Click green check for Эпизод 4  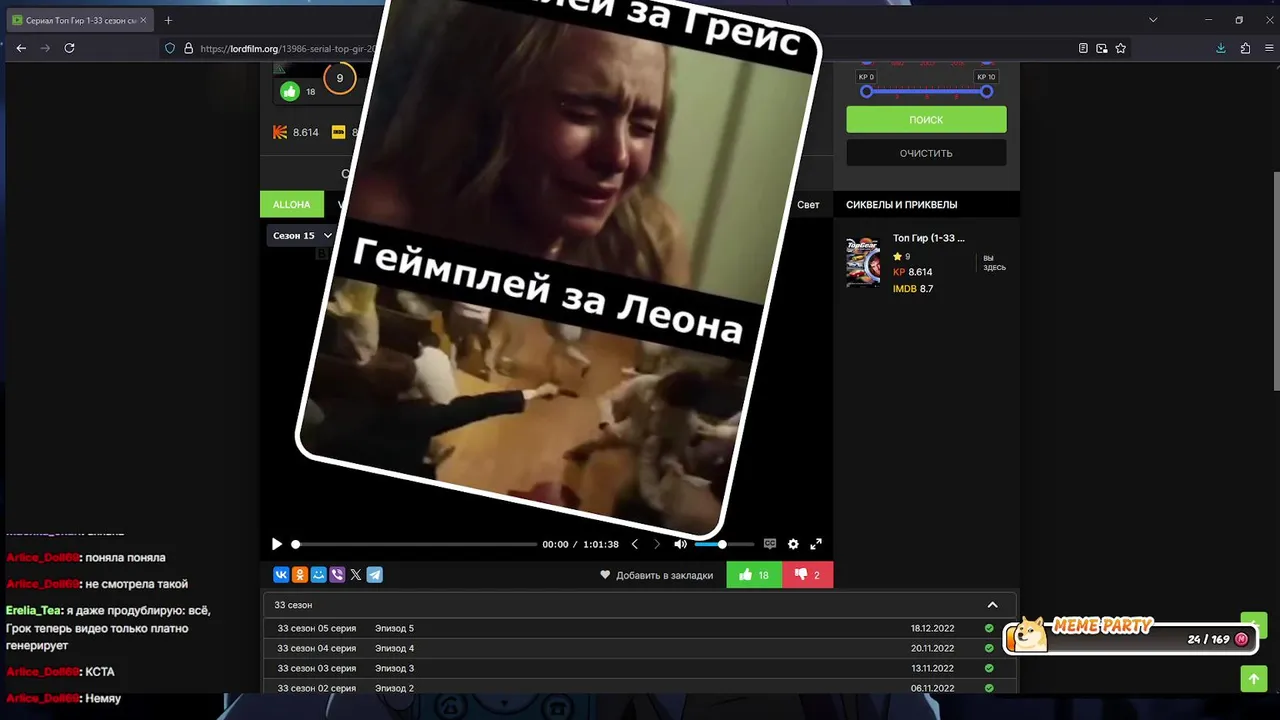point(989,648)
